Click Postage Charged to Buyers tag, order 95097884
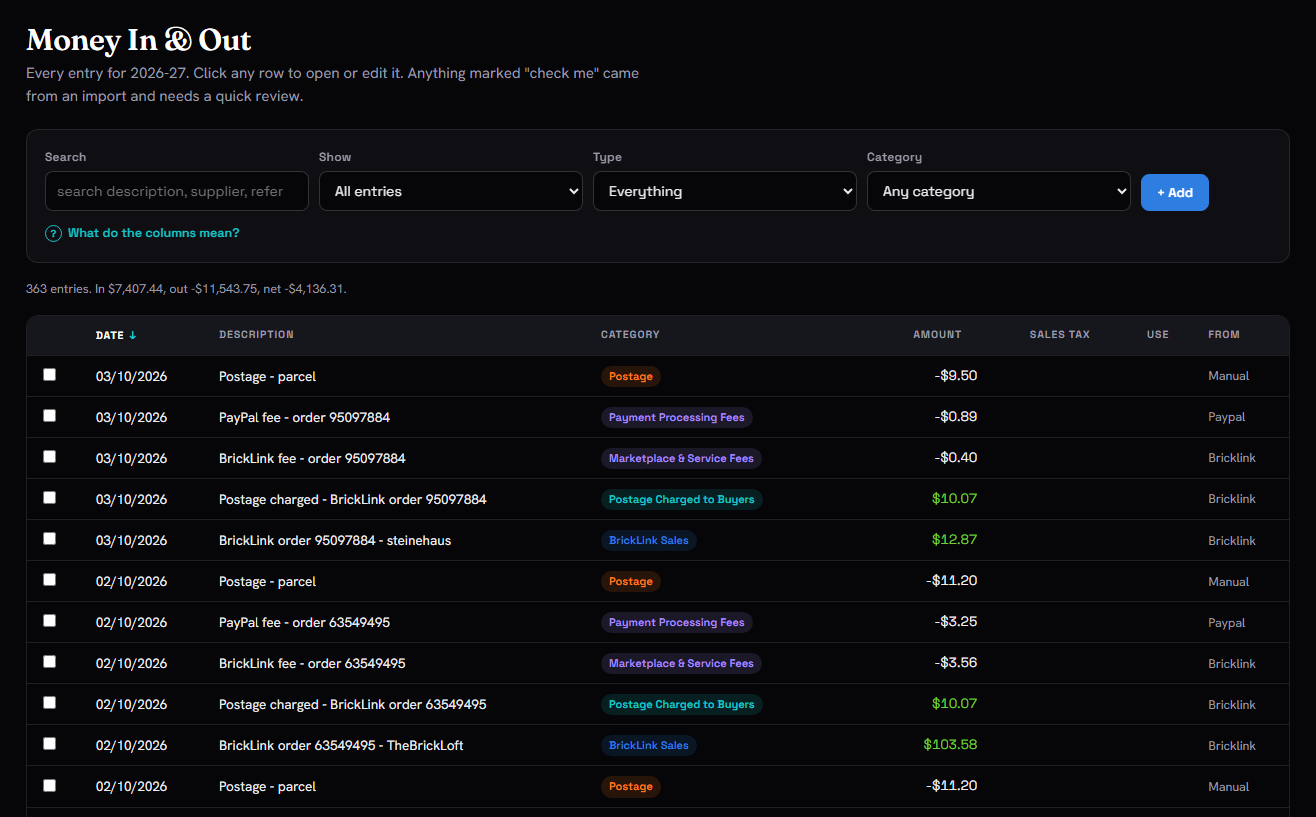The height and width of the screenshot is (817, 1316). [x=682, y=499]
